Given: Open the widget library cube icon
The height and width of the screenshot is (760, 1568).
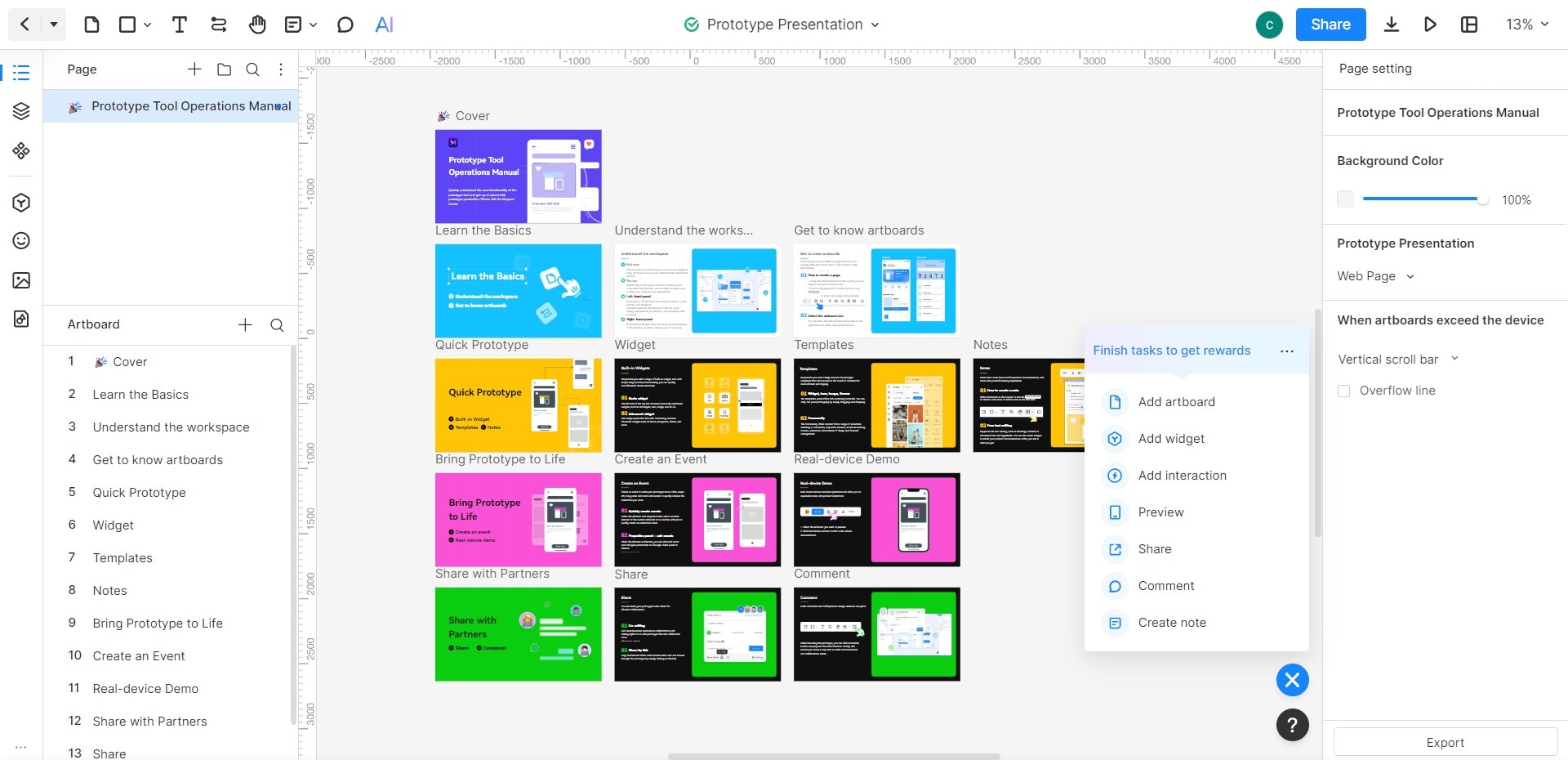Looking at the screenshot, I should tap(21, 203).
